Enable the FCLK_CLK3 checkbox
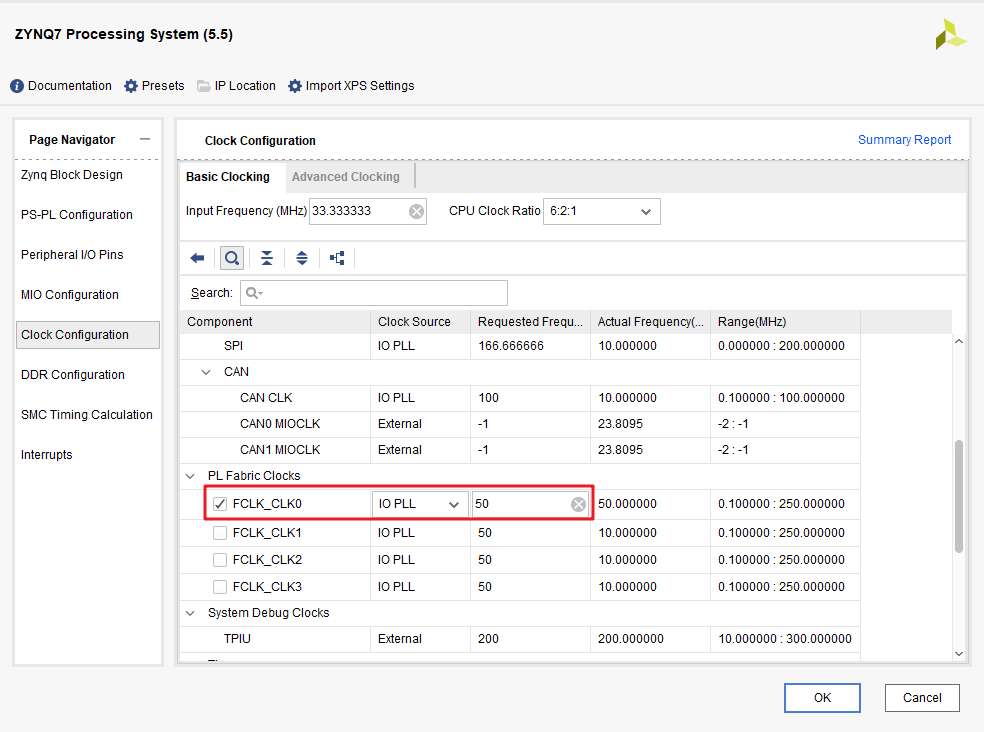This screenshot has height=732, width=984. 220,587
